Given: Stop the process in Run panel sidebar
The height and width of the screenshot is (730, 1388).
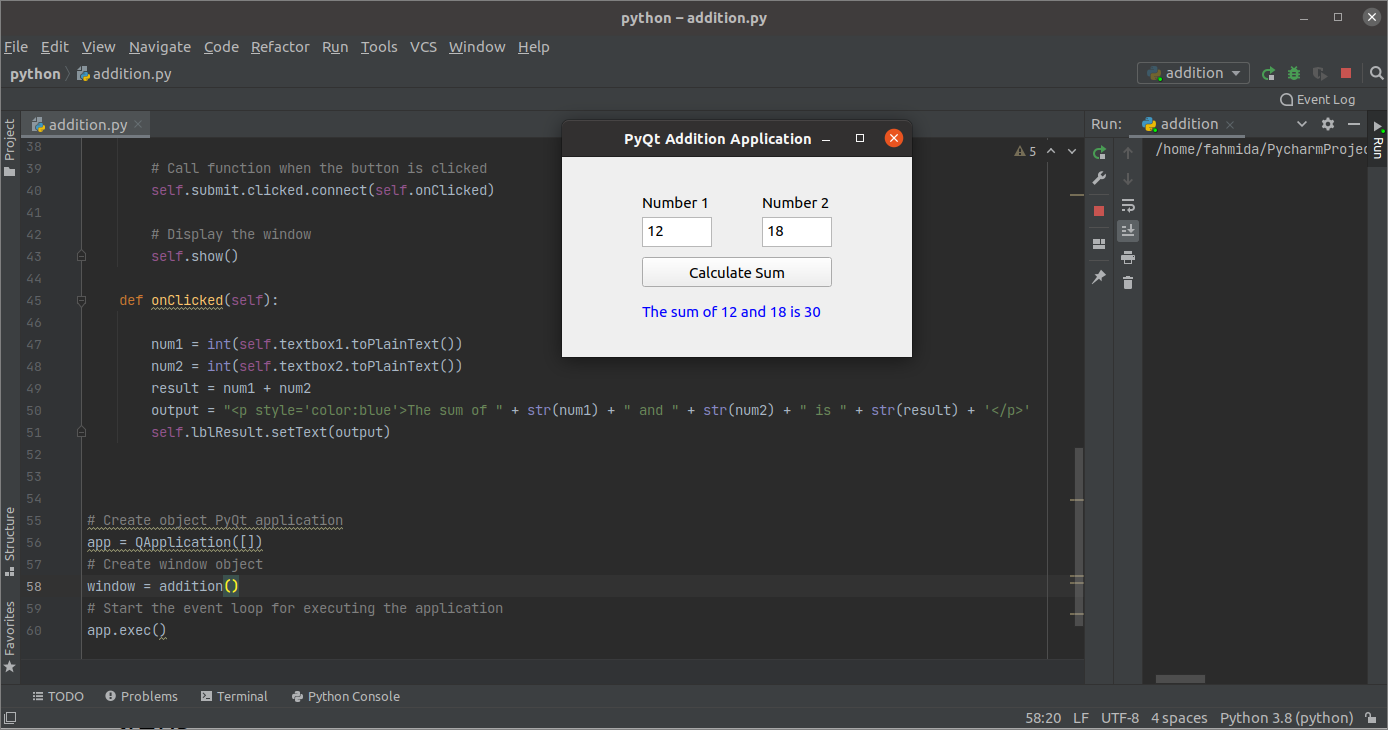Looking at the screenshot, I should pos(1099,211).
